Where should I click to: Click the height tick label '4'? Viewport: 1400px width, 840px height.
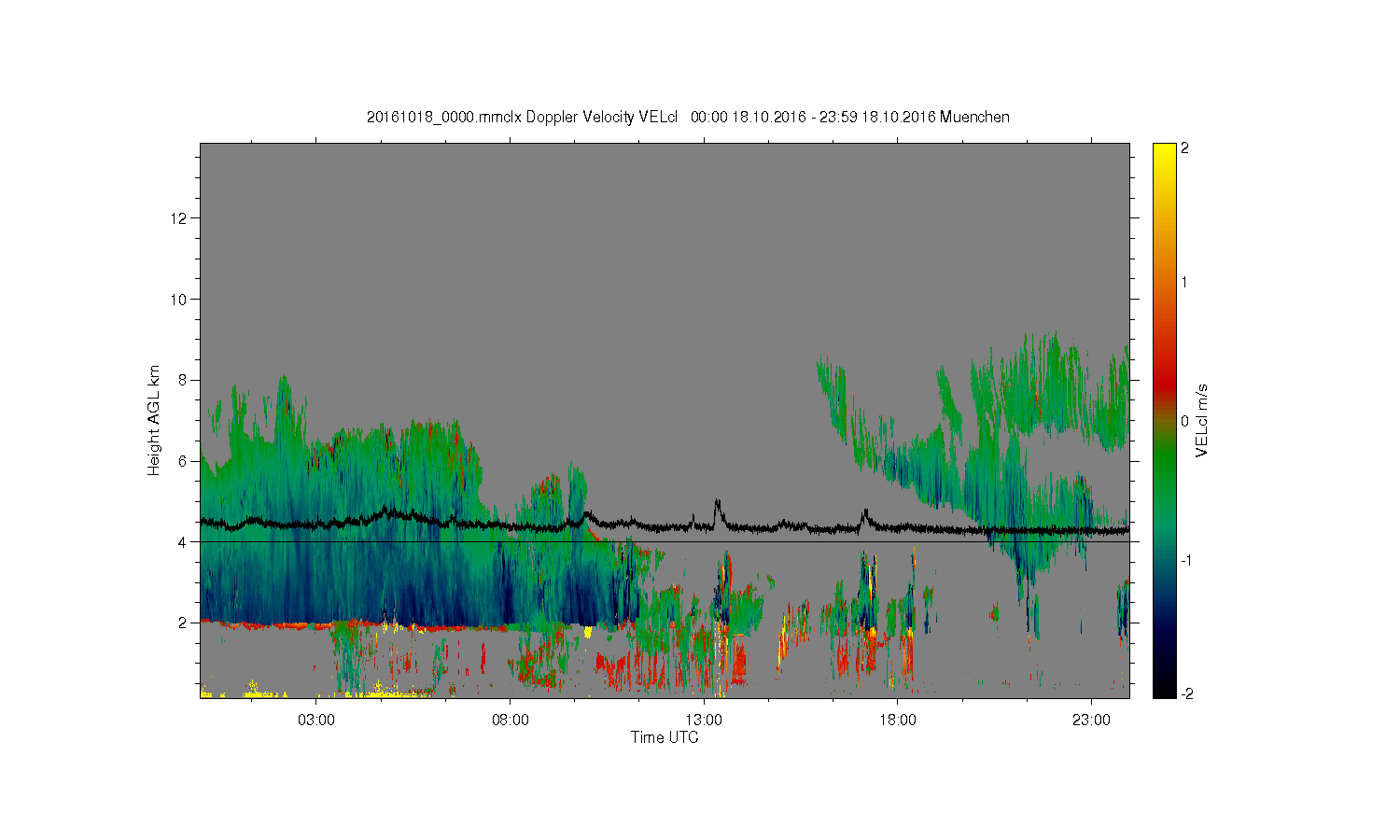click(184, 541)
